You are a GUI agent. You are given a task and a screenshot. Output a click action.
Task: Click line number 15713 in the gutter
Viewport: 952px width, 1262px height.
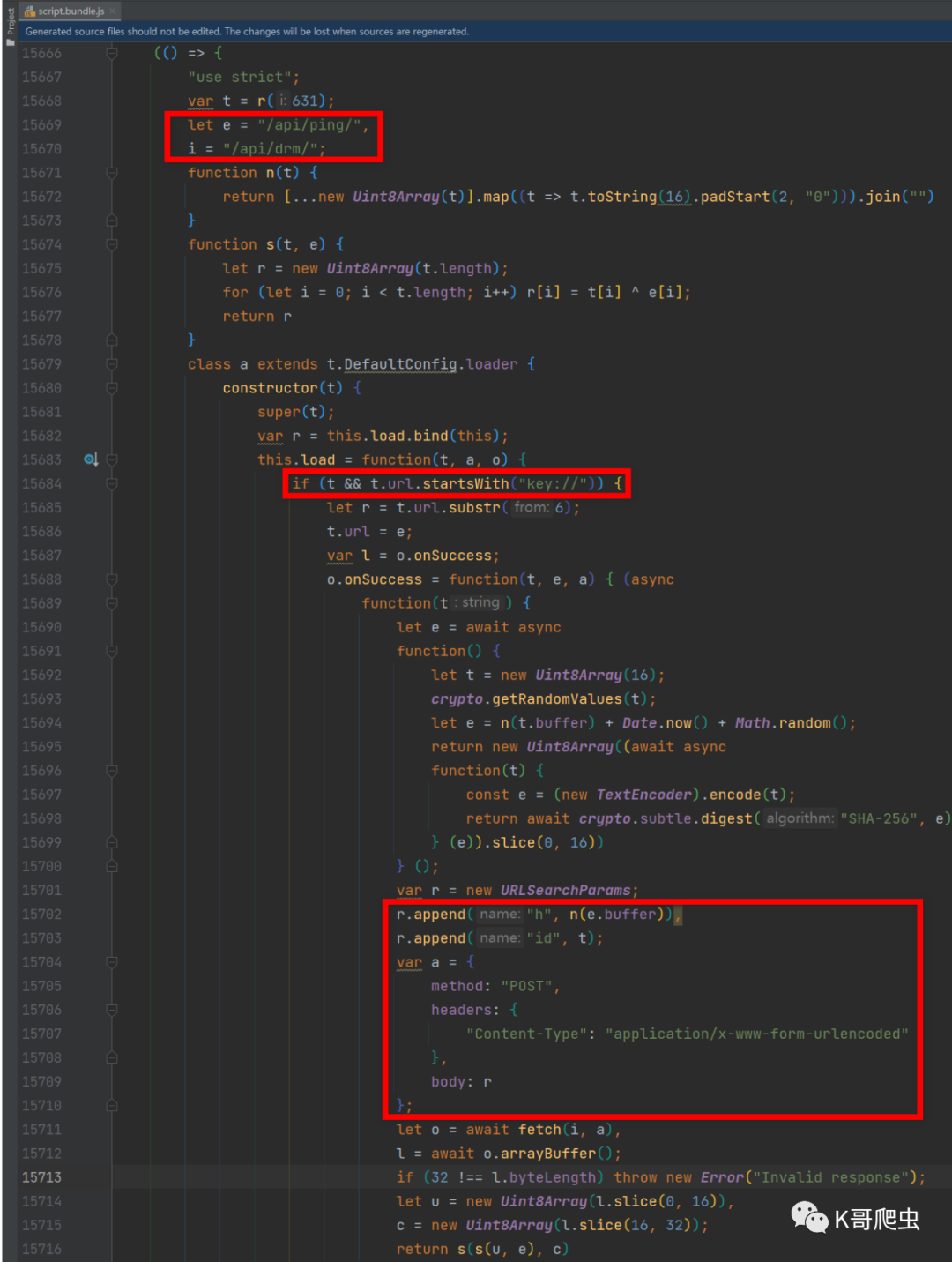42,1177
